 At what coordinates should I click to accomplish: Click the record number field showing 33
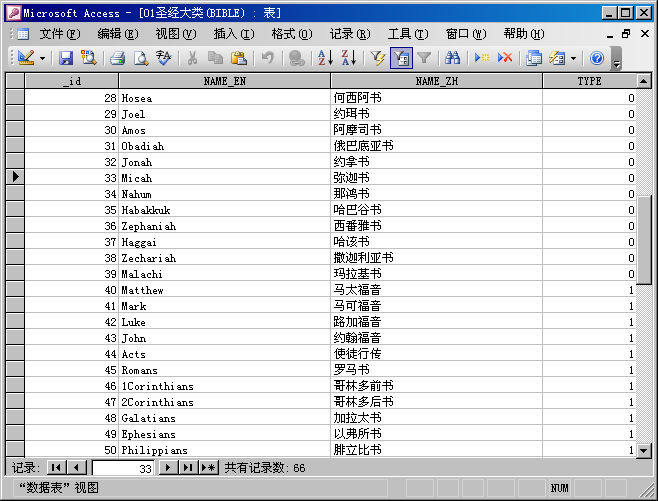123,468
